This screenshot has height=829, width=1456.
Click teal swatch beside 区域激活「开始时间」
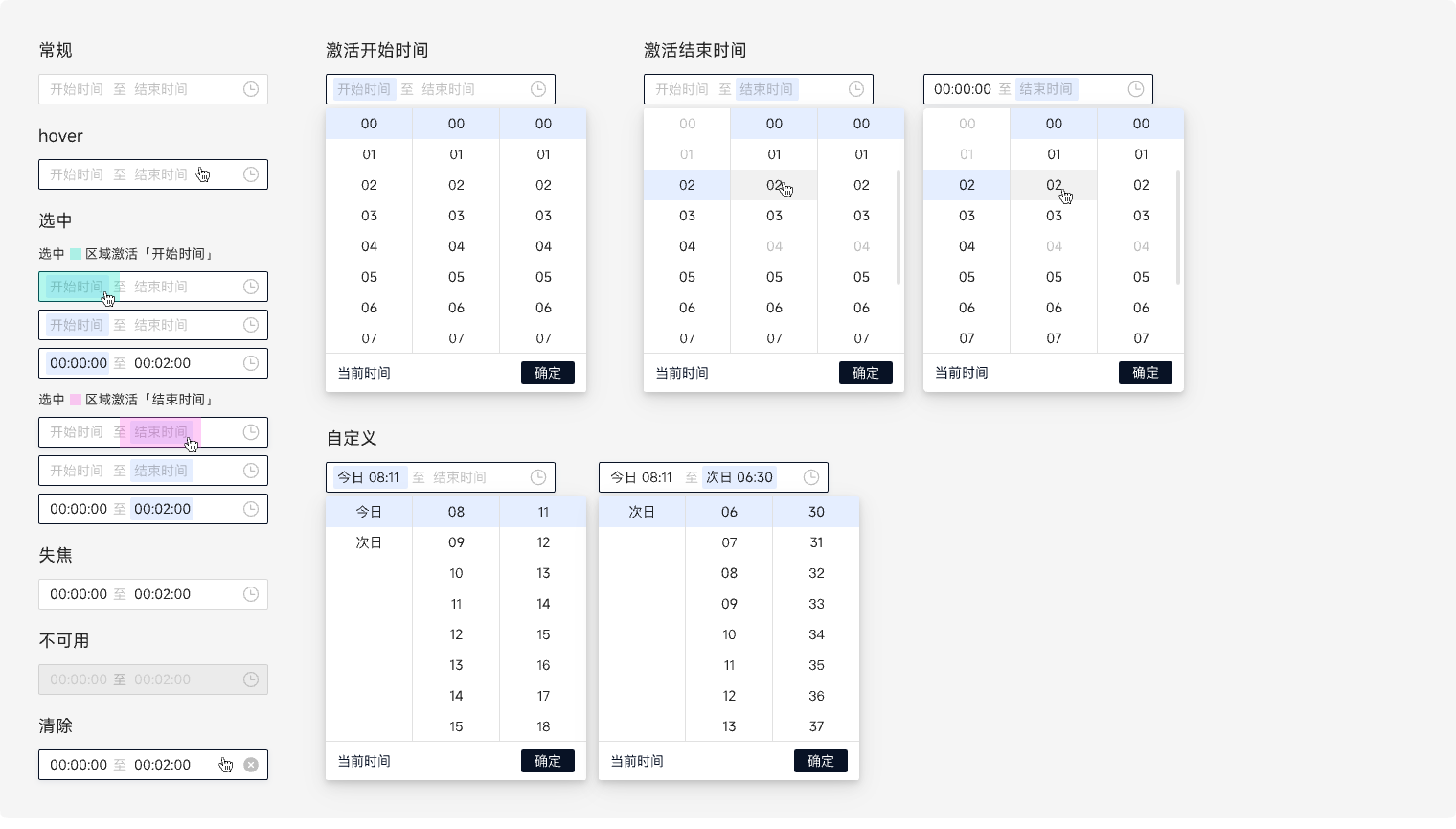point(76,254)
